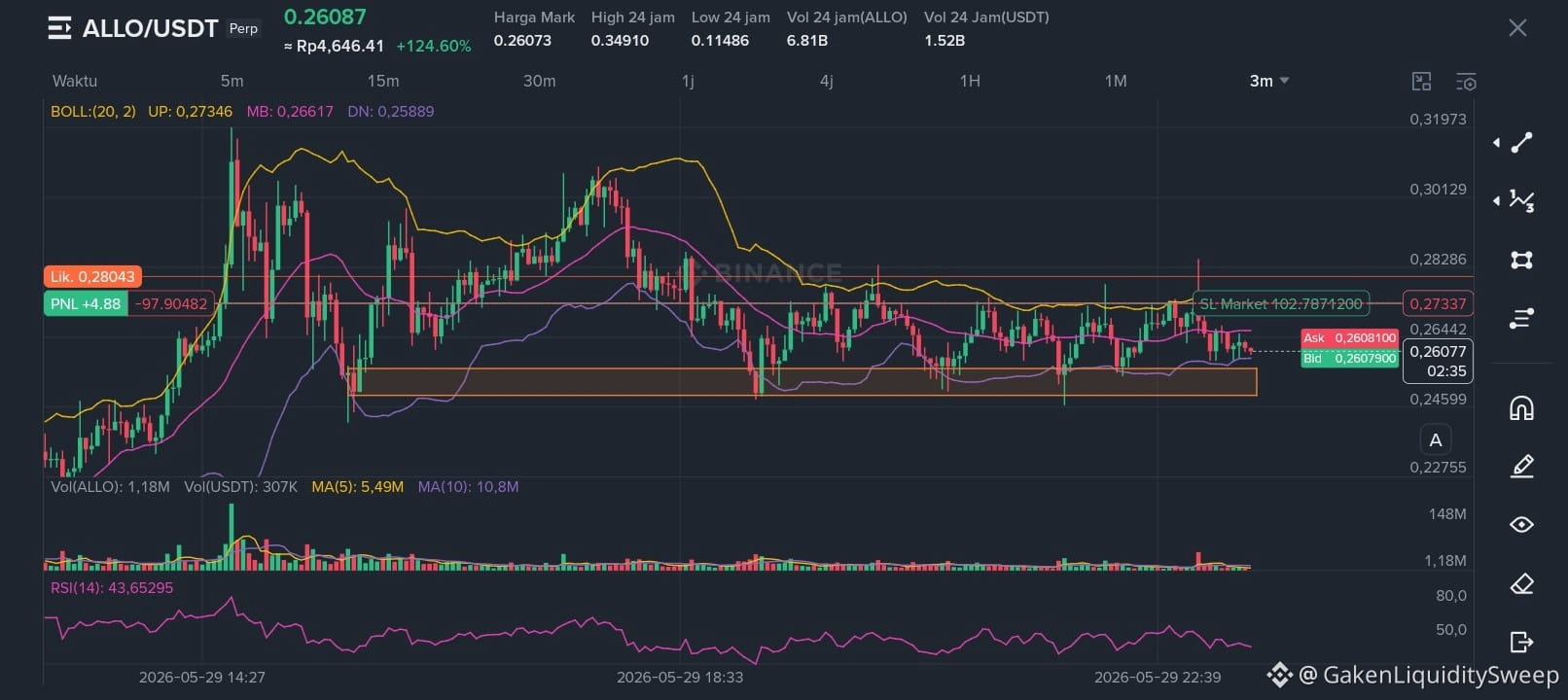
Task: Toggle auto scale with the A button
Action: tap(1436, 439)
